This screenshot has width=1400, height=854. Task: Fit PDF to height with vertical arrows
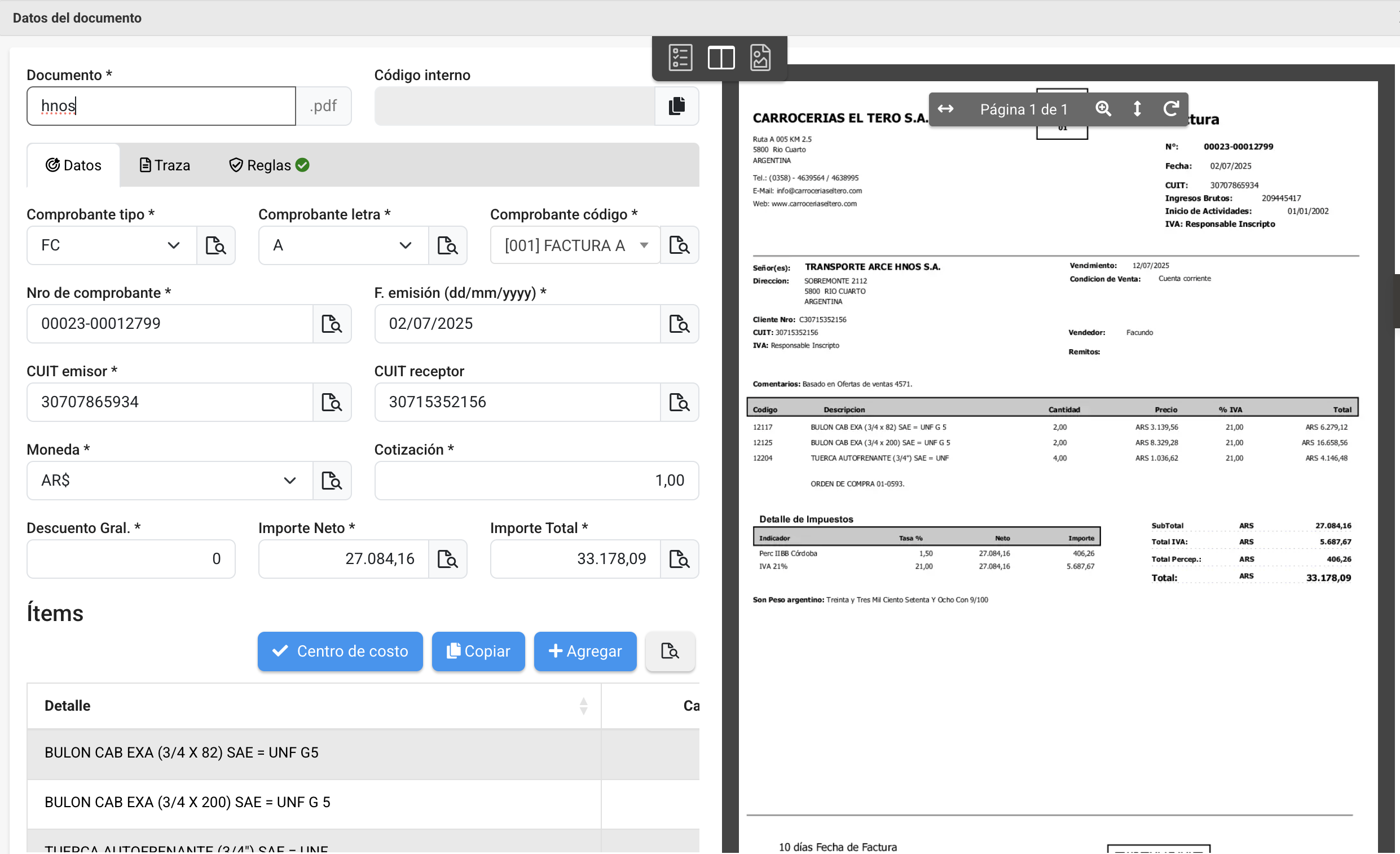click(1137, 108)
